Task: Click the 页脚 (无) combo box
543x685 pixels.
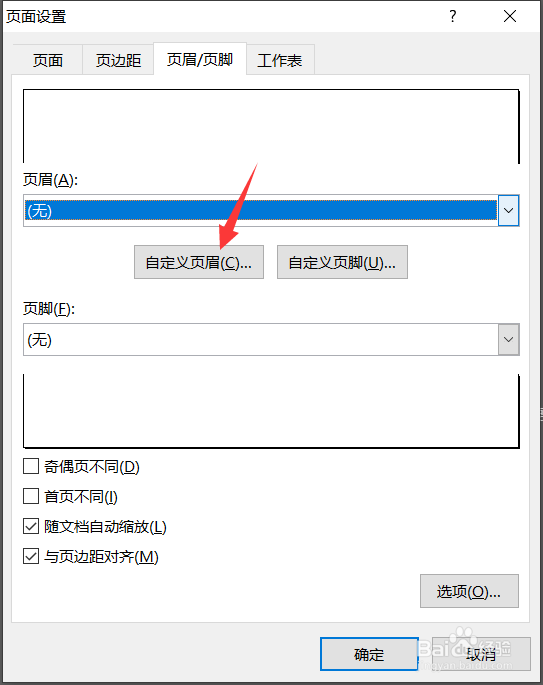Action: 271,339
